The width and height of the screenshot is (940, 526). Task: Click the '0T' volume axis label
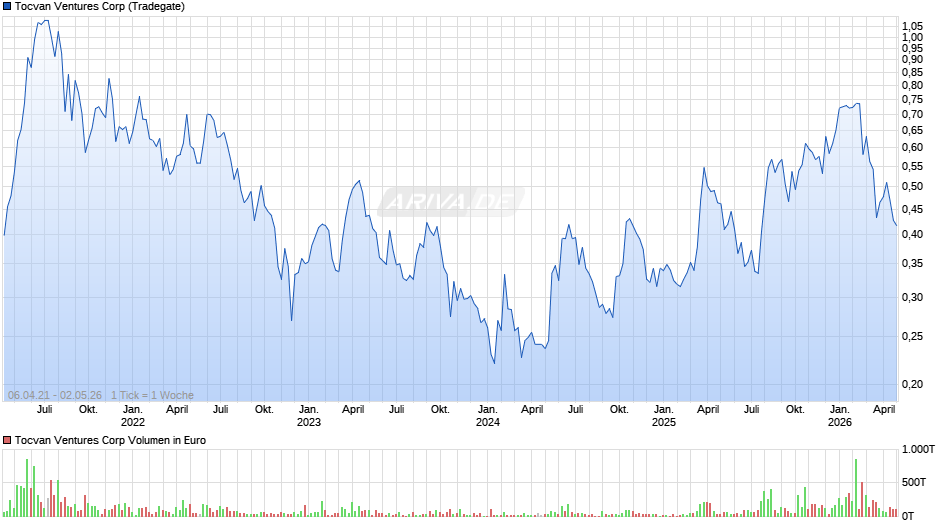tap(908, 515)
